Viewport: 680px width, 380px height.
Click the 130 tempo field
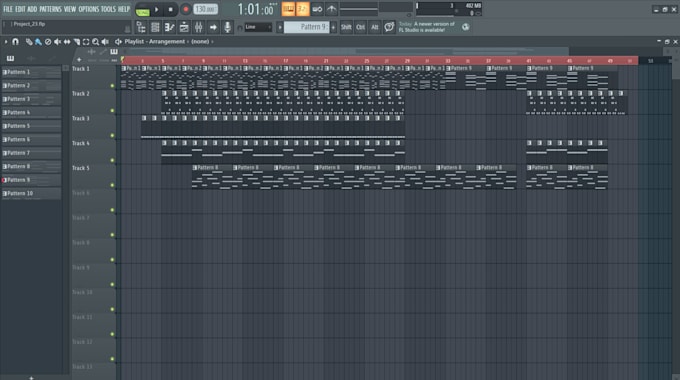pyautogui.click(x=206, y=9)
